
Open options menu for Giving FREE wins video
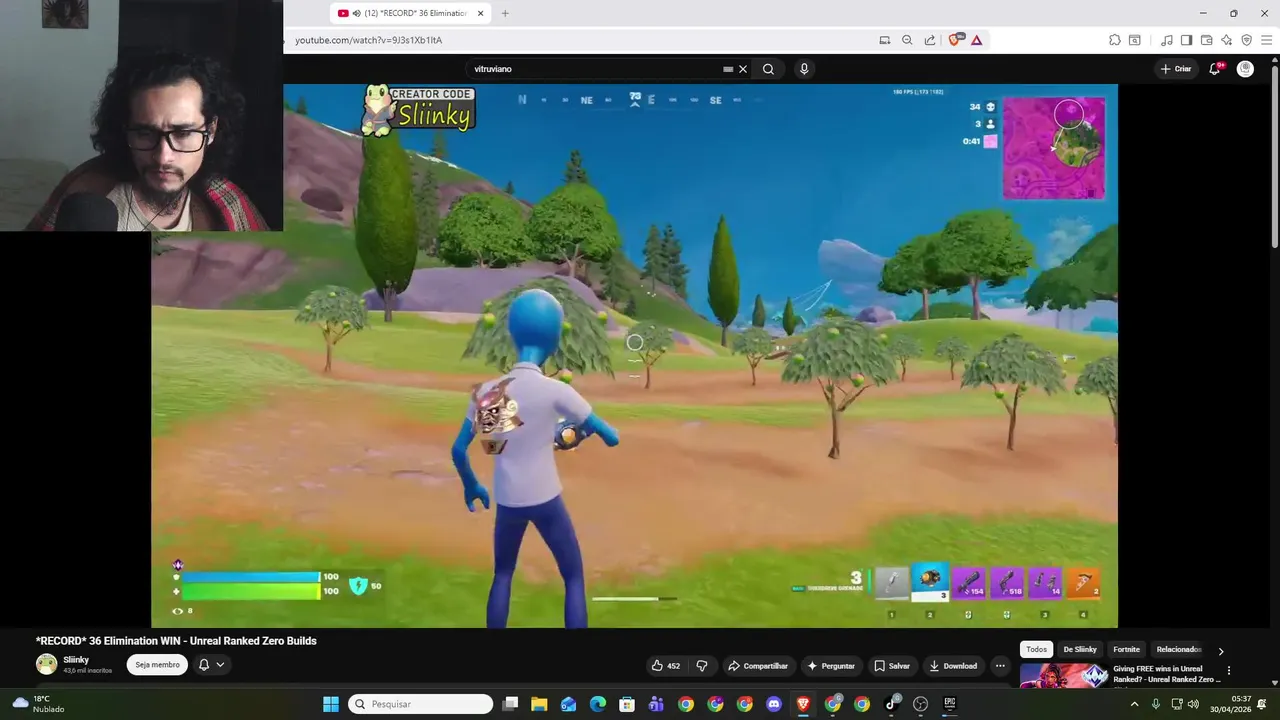1229,671
